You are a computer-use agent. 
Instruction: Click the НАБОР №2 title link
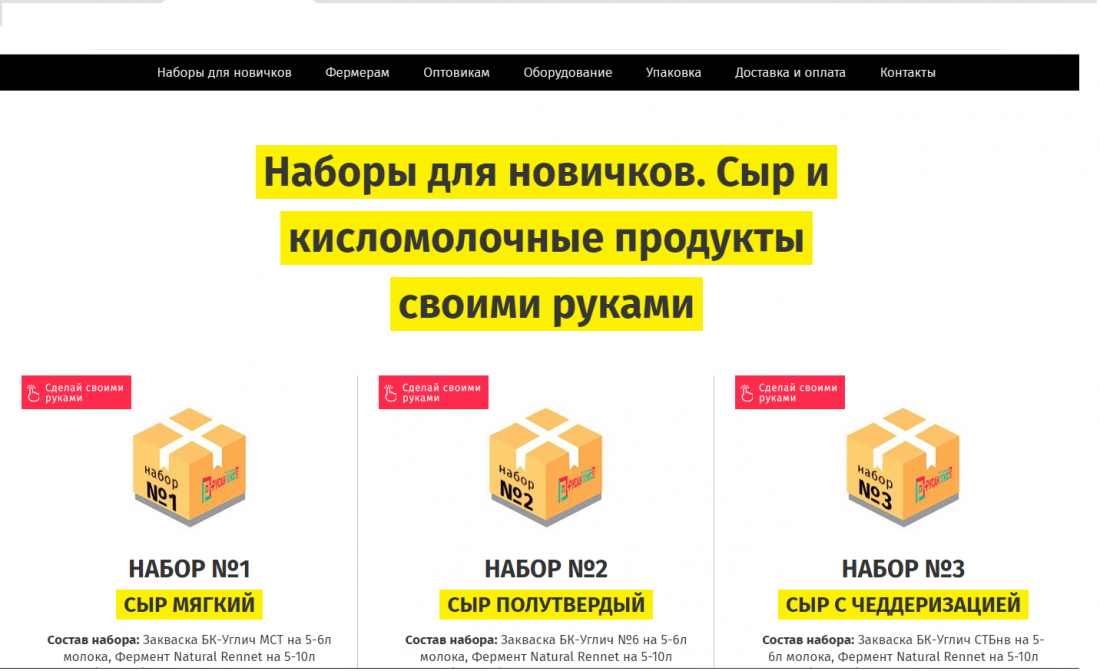546,569
